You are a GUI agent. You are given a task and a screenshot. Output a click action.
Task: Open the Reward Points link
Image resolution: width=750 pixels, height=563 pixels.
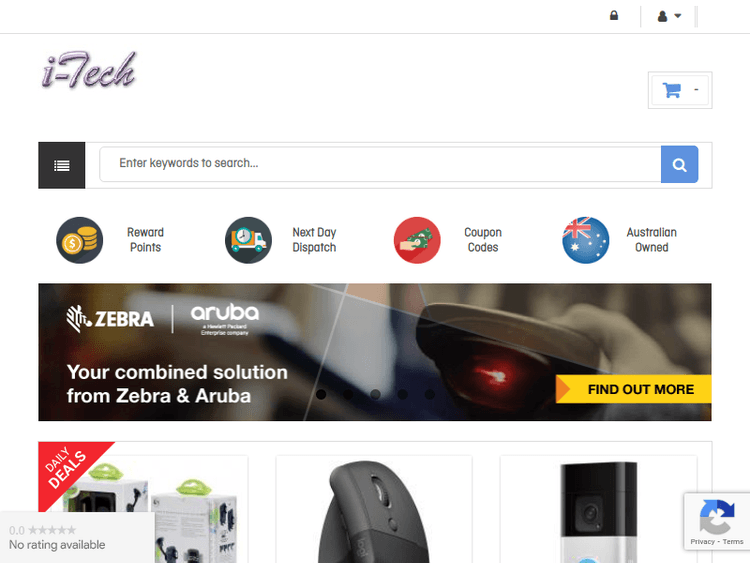[x=145, y=240]
